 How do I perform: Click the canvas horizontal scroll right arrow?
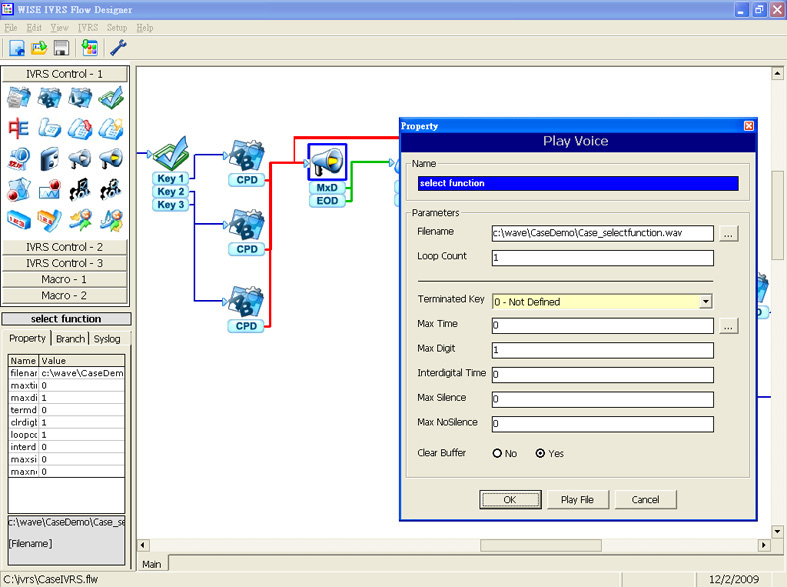[x=763, y=545]
